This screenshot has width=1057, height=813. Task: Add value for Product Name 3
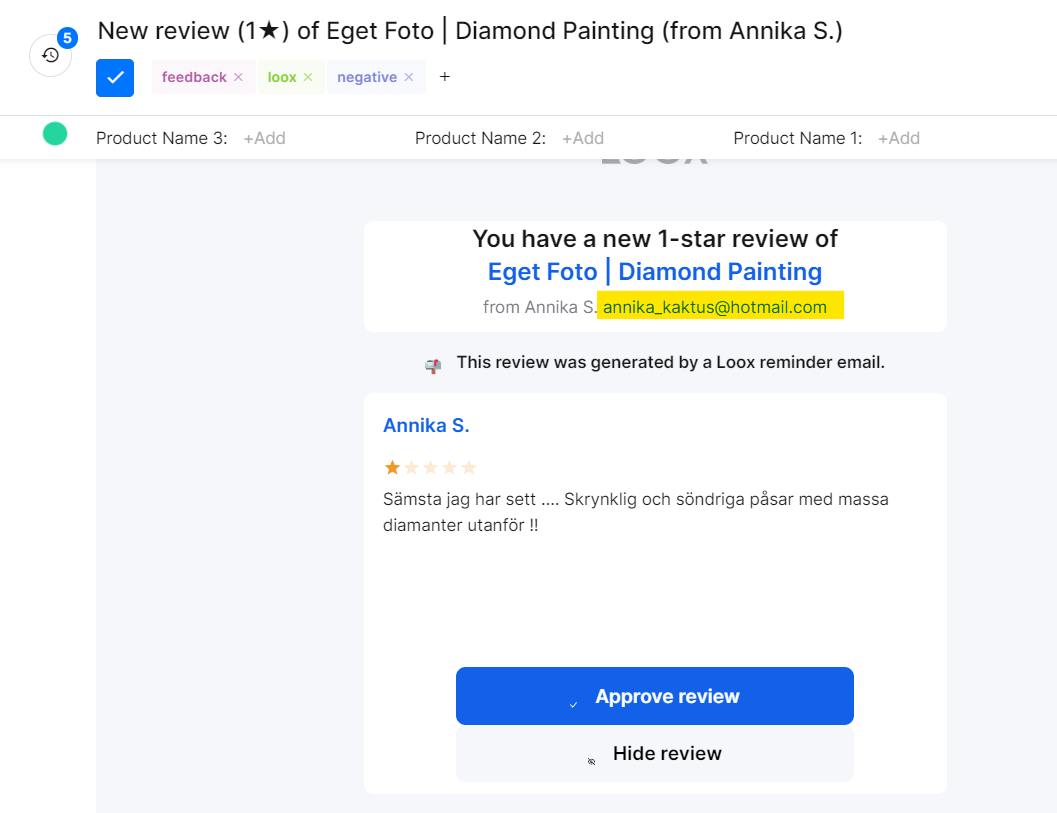(x=264, y=138)
